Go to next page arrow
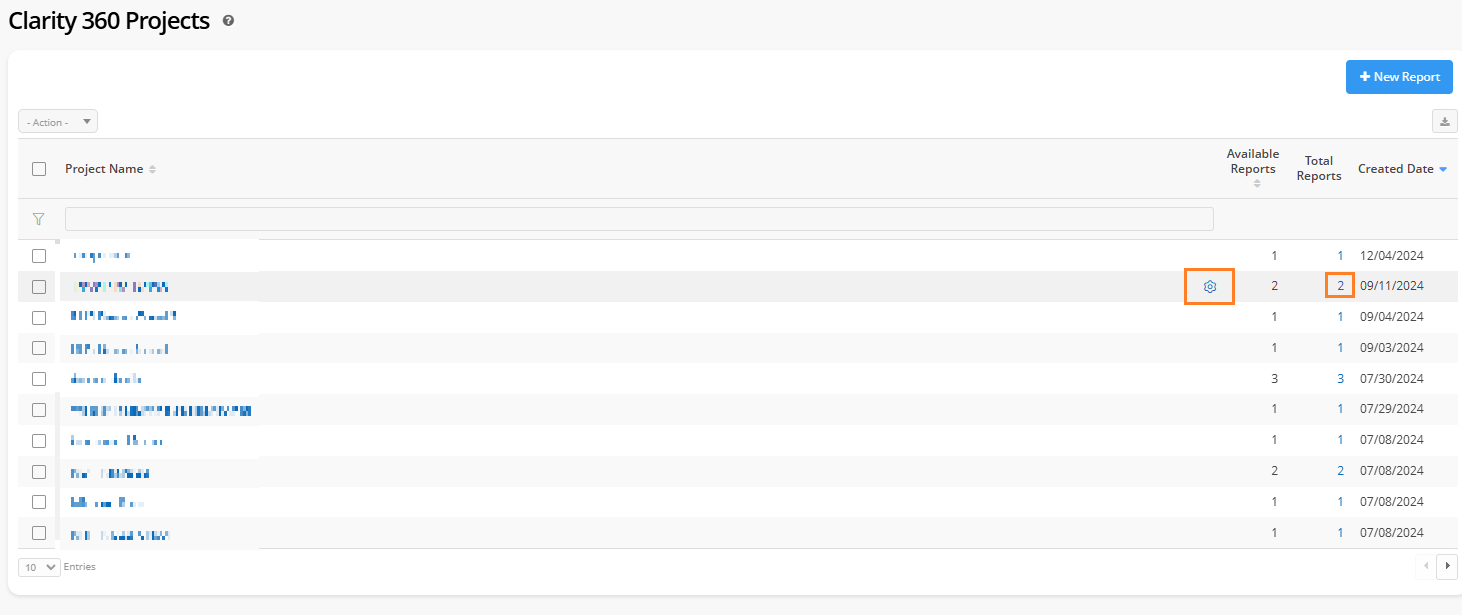1462x615 pixels. [1446, 567]
